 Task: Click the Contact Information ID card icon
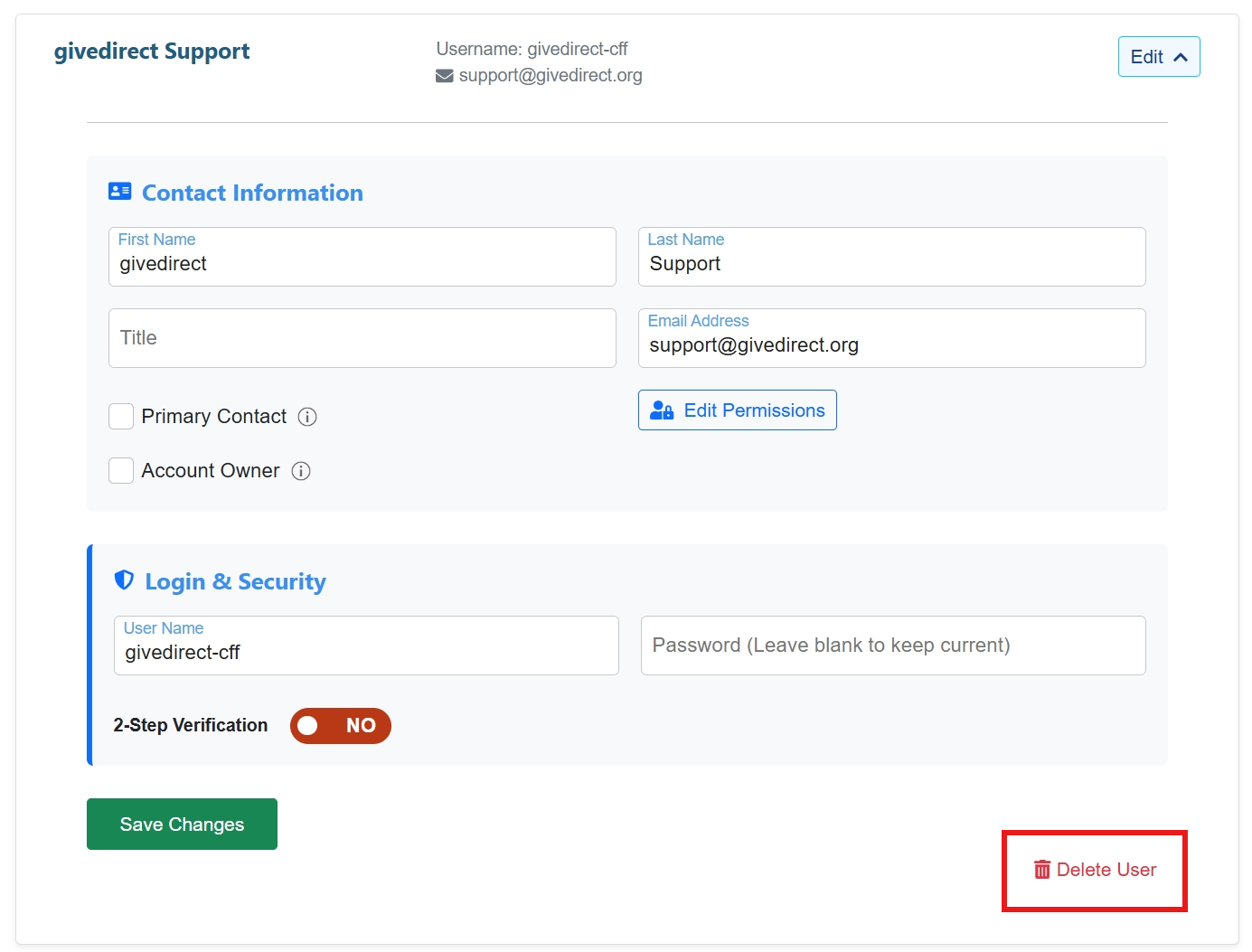click(120, 191)
